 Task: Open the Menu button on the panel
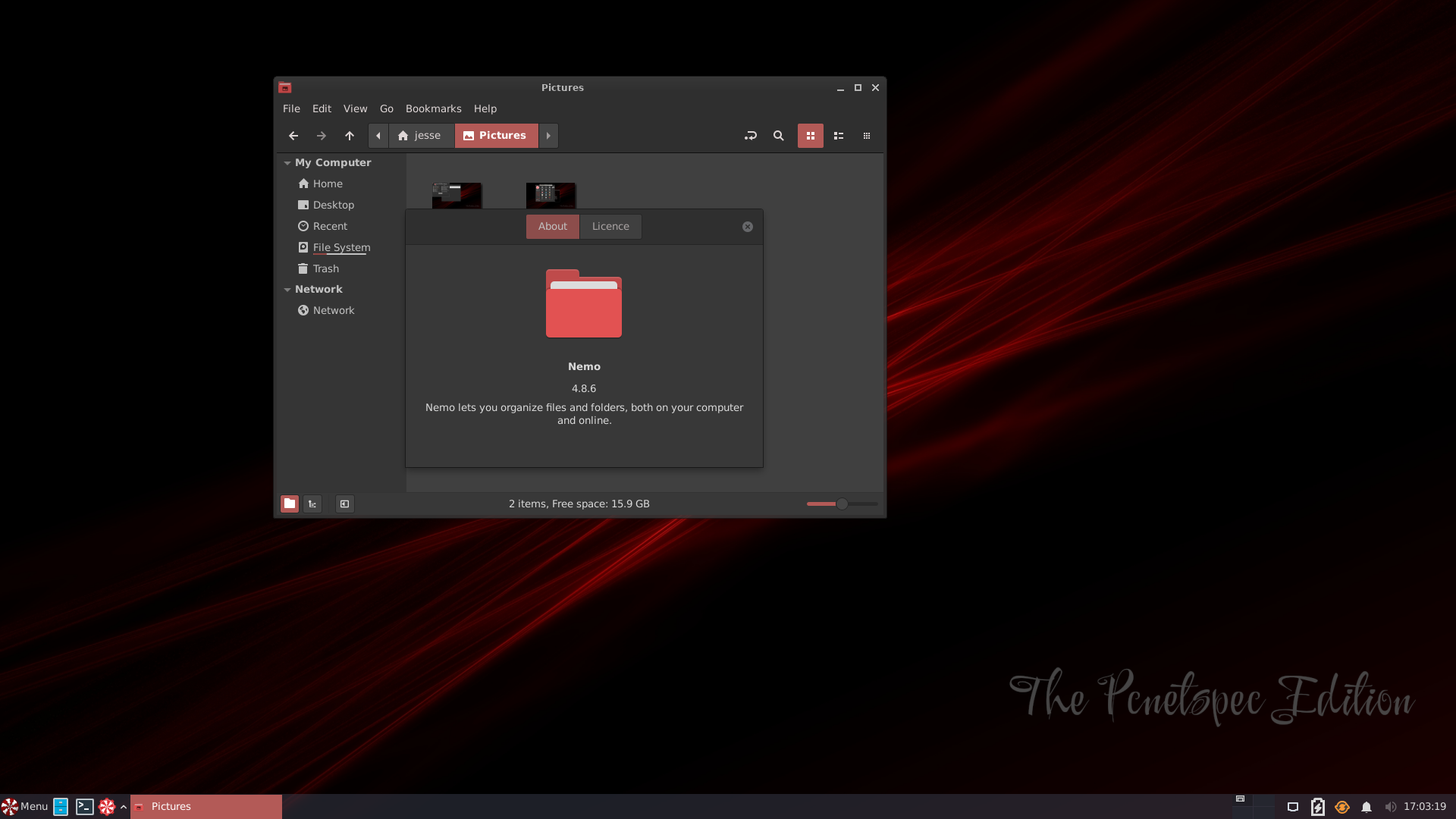pos(24,807)
